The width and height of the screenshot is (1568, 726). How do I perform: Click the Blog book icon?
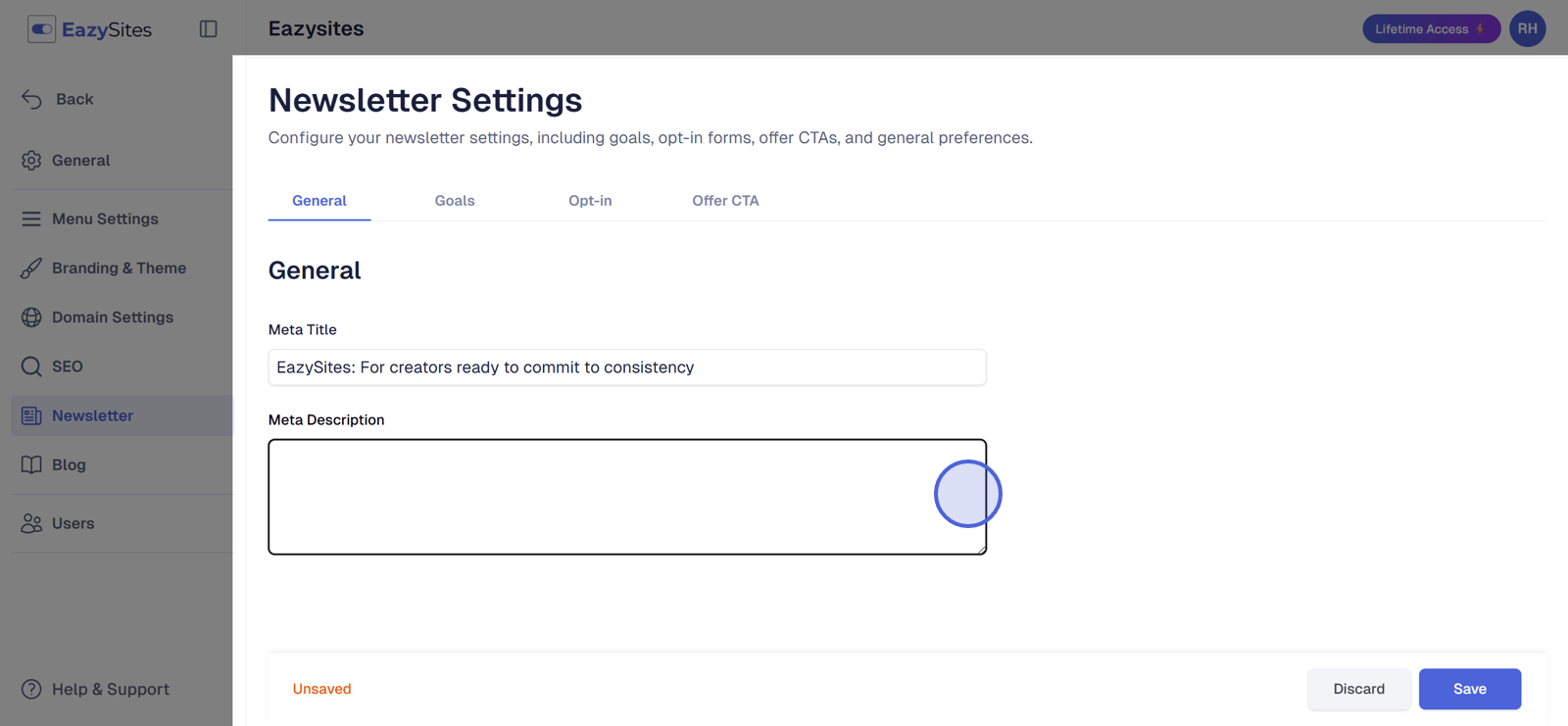(31, 464)
